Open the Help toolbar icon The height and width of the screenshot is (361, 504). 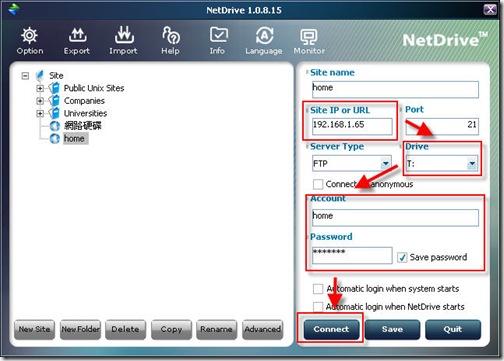pos(171,35)
